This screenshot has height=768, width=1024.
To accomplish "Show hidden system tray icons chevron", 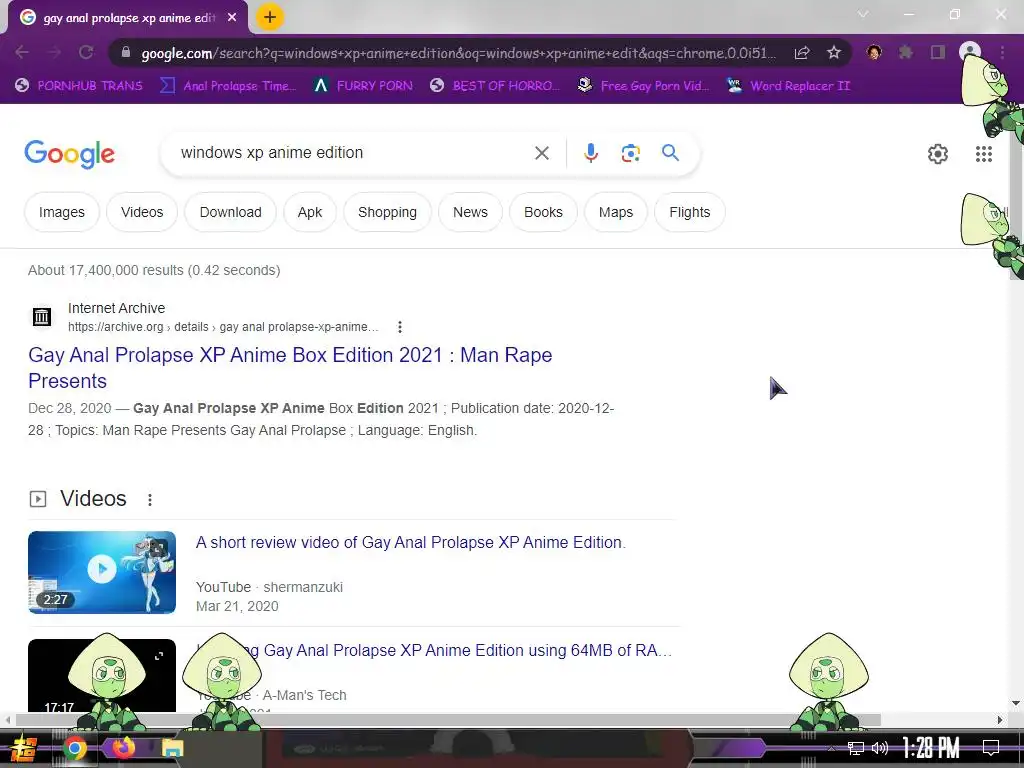I will point(831,748).
